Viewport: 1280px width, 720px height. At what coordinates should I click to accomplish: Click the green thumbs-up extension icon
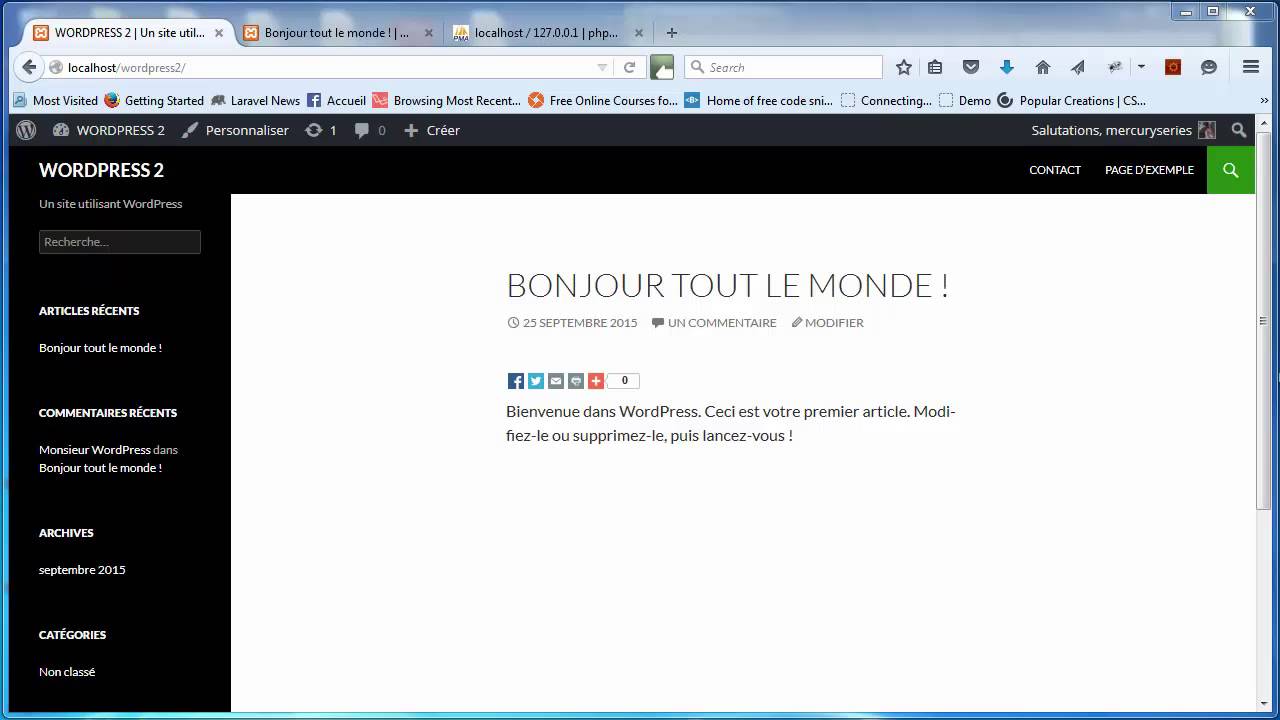pyautogui.click(x=662, y=67)
